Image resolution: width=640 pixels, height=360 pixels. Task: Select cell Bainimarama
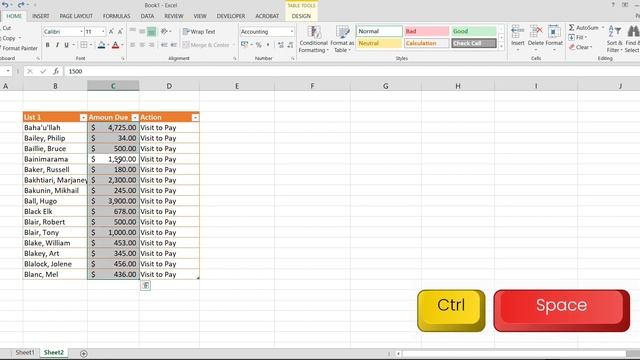[x=55, y=159]
